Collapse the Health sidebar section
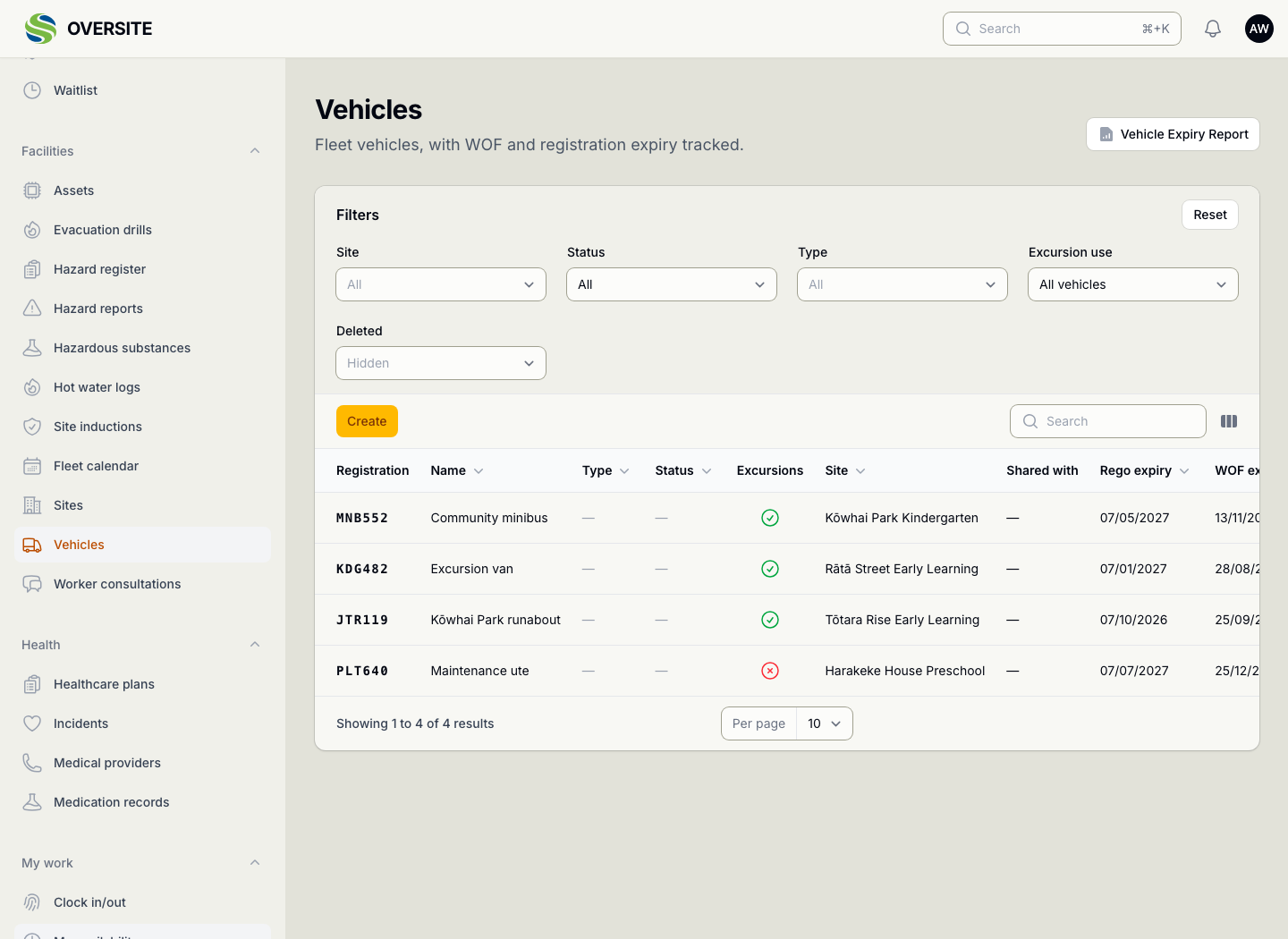Image resolution: width=1288 pixels, height=939 pixels. point(255,645)
